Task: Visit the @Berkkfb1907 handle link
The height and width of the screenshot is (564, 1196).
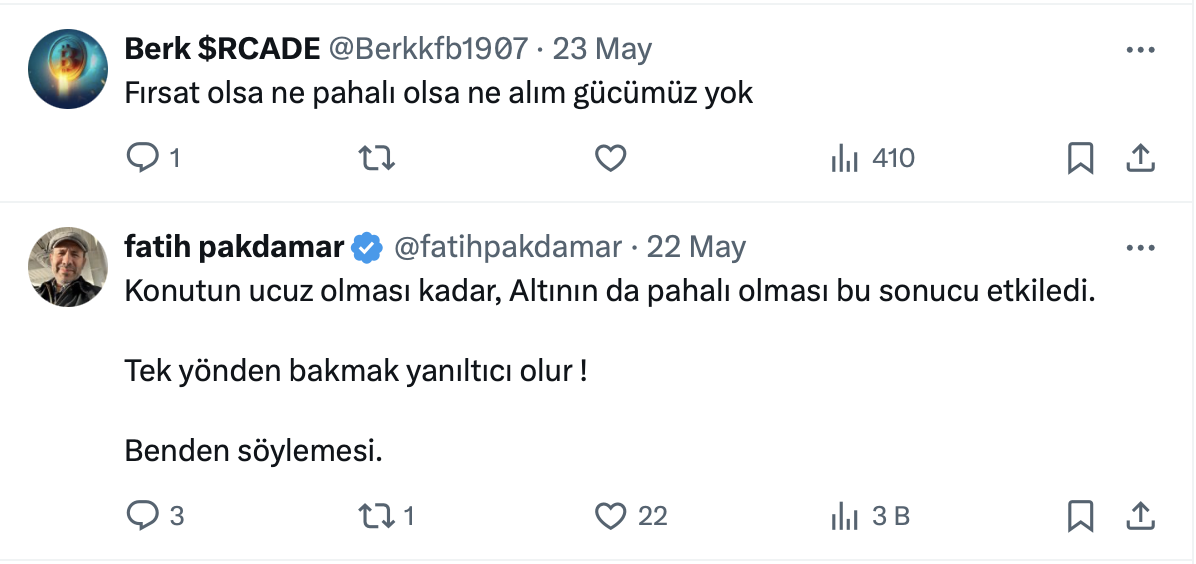Action: pyautogui.click(x=428, y=49)
